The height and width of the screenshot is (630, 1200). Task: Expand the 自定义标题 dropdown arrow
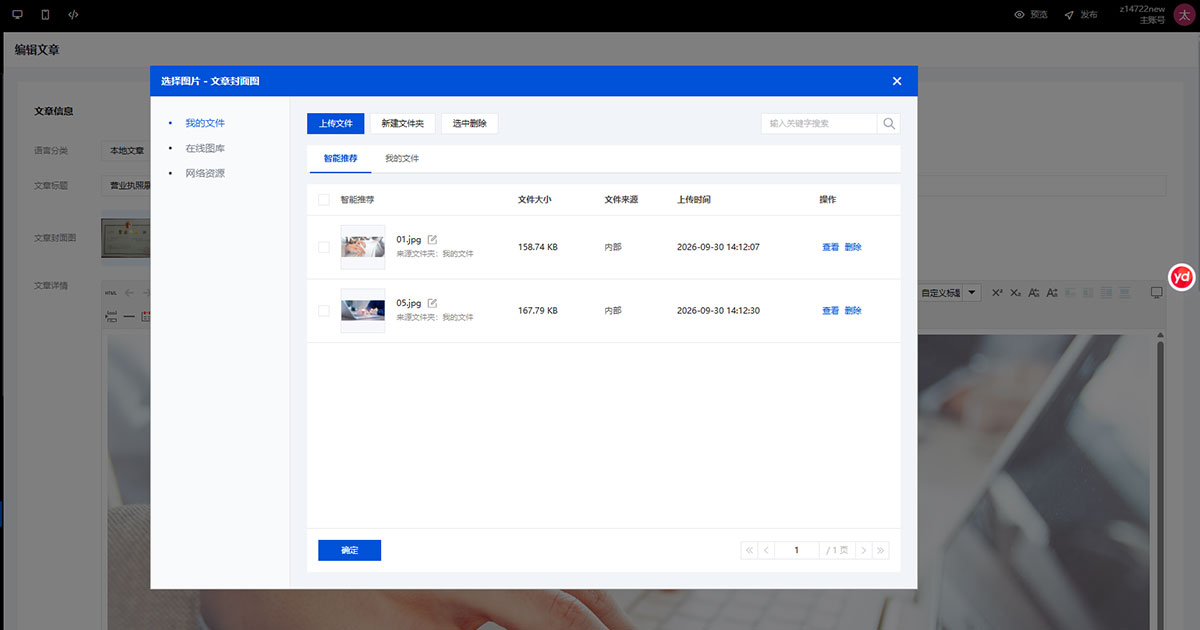(972, 293)
